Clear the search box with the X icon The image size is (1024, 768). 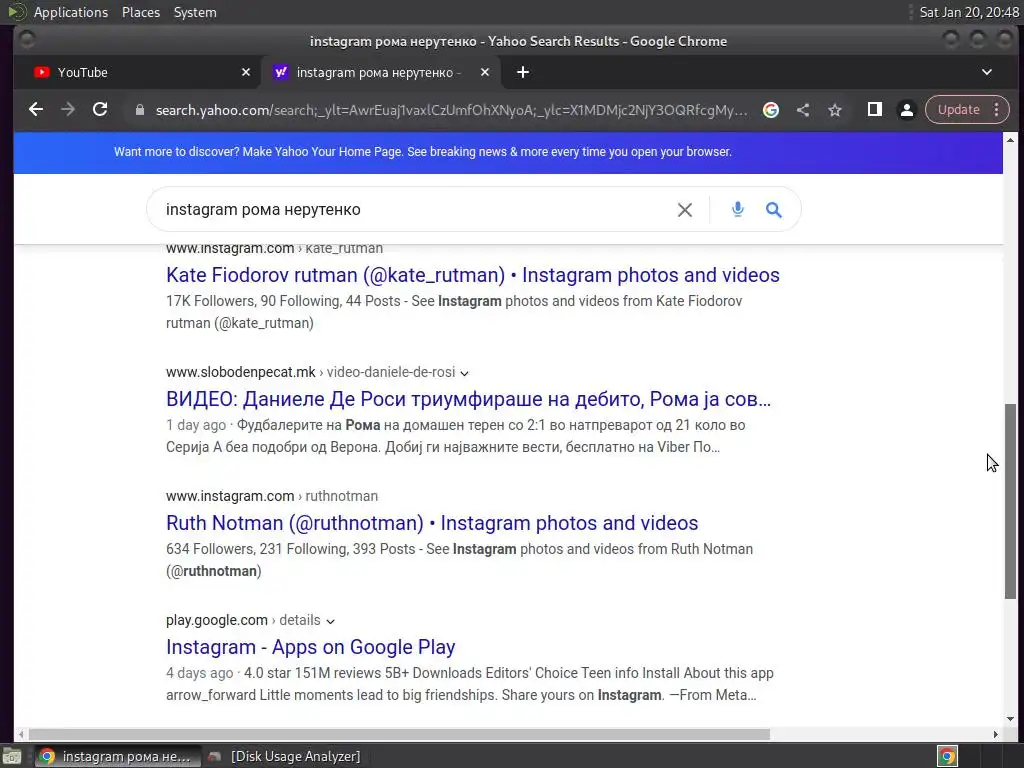(x=684, y=210)
